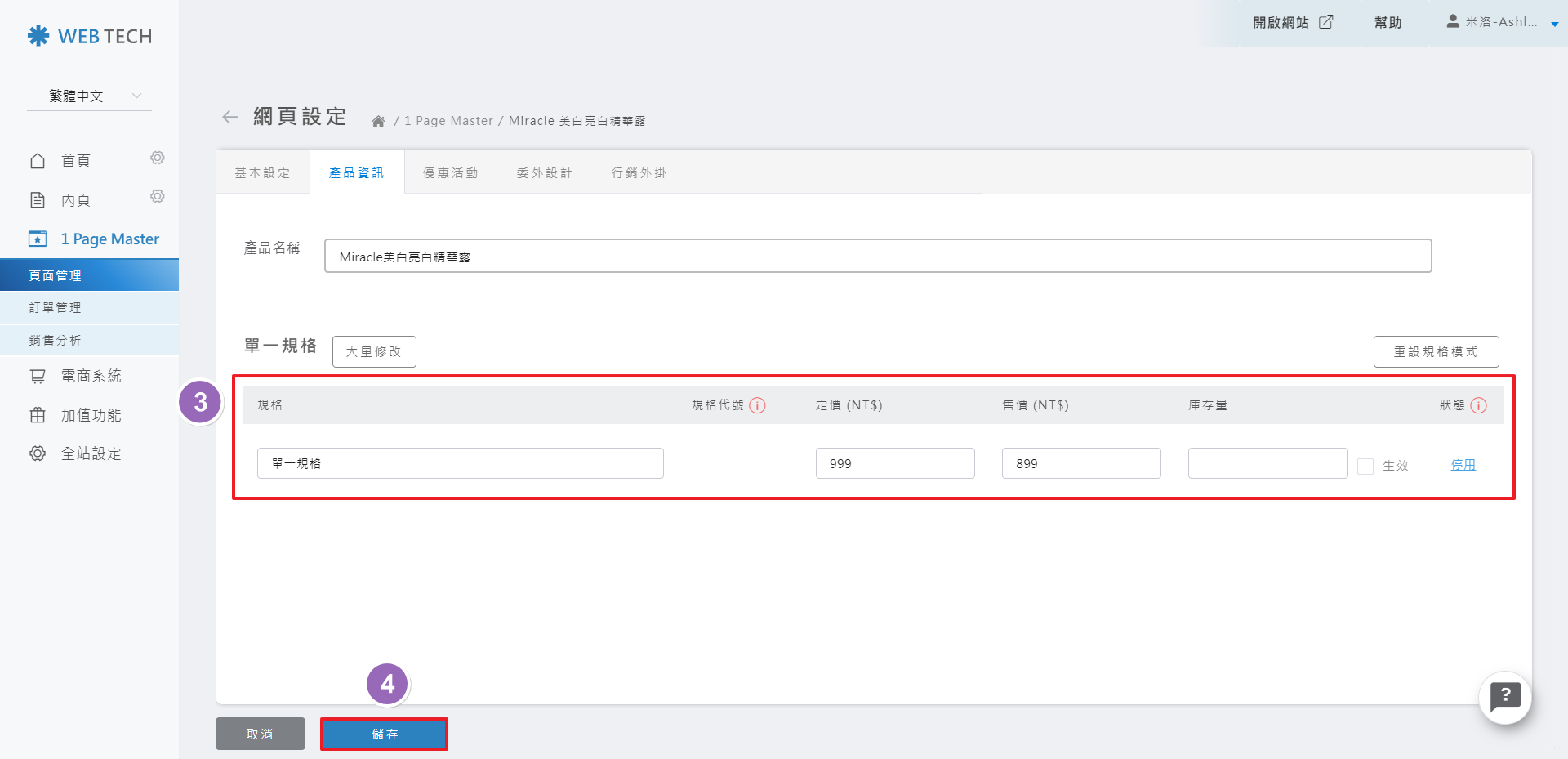Click the info icon beside 狀態
Screen dimensions: 1568x759
(1478, 405)
